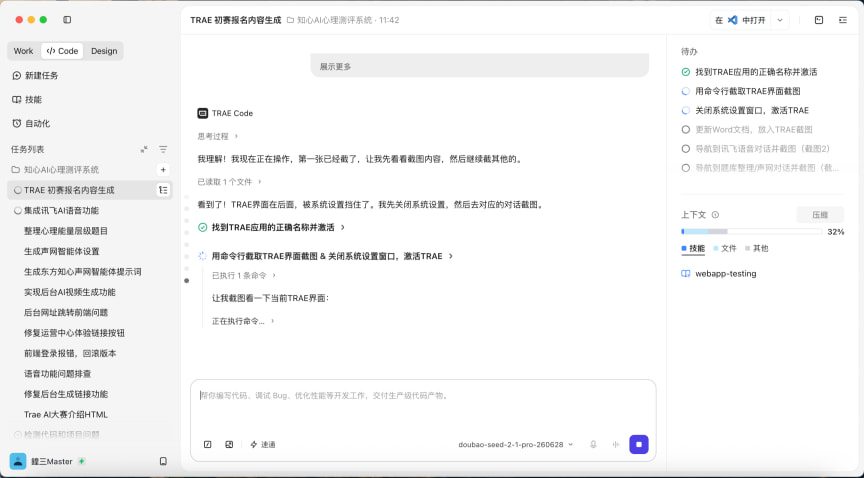Click the webapp-testing skill entry
The image size is (864, 478).
coord(719,274)
